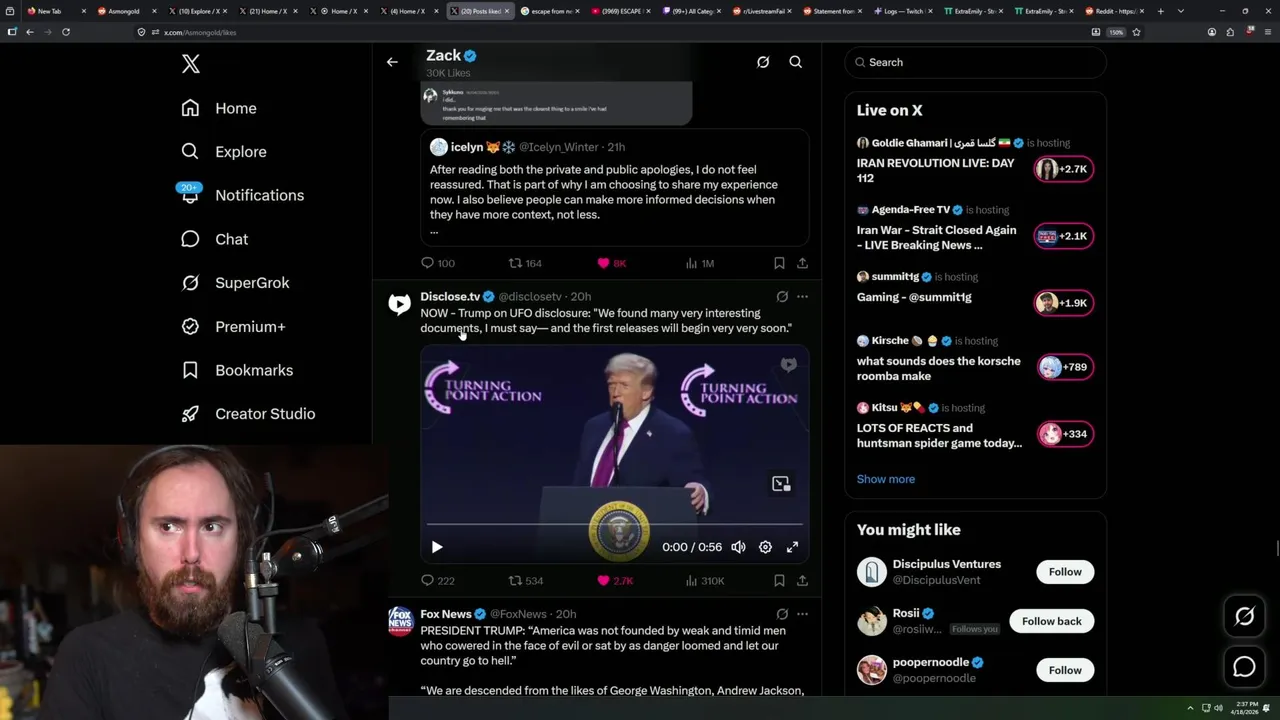
Task: Open Creator Studio in the sidebar
Action: (x=249, y=414)
